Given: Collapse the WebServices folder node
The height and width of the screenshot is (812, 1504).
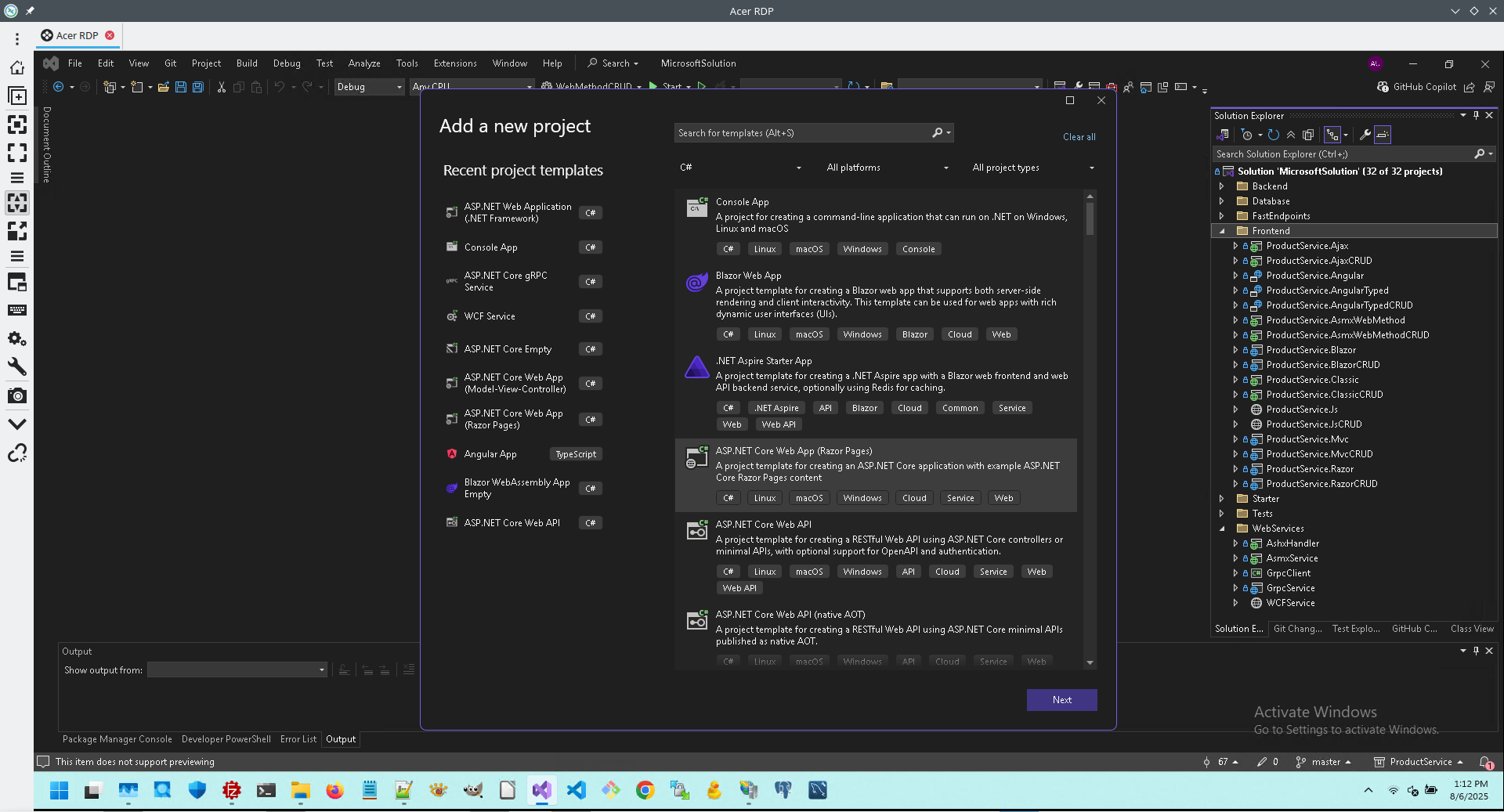Looking at the screenshot, I should click(x=1221, y=529).
